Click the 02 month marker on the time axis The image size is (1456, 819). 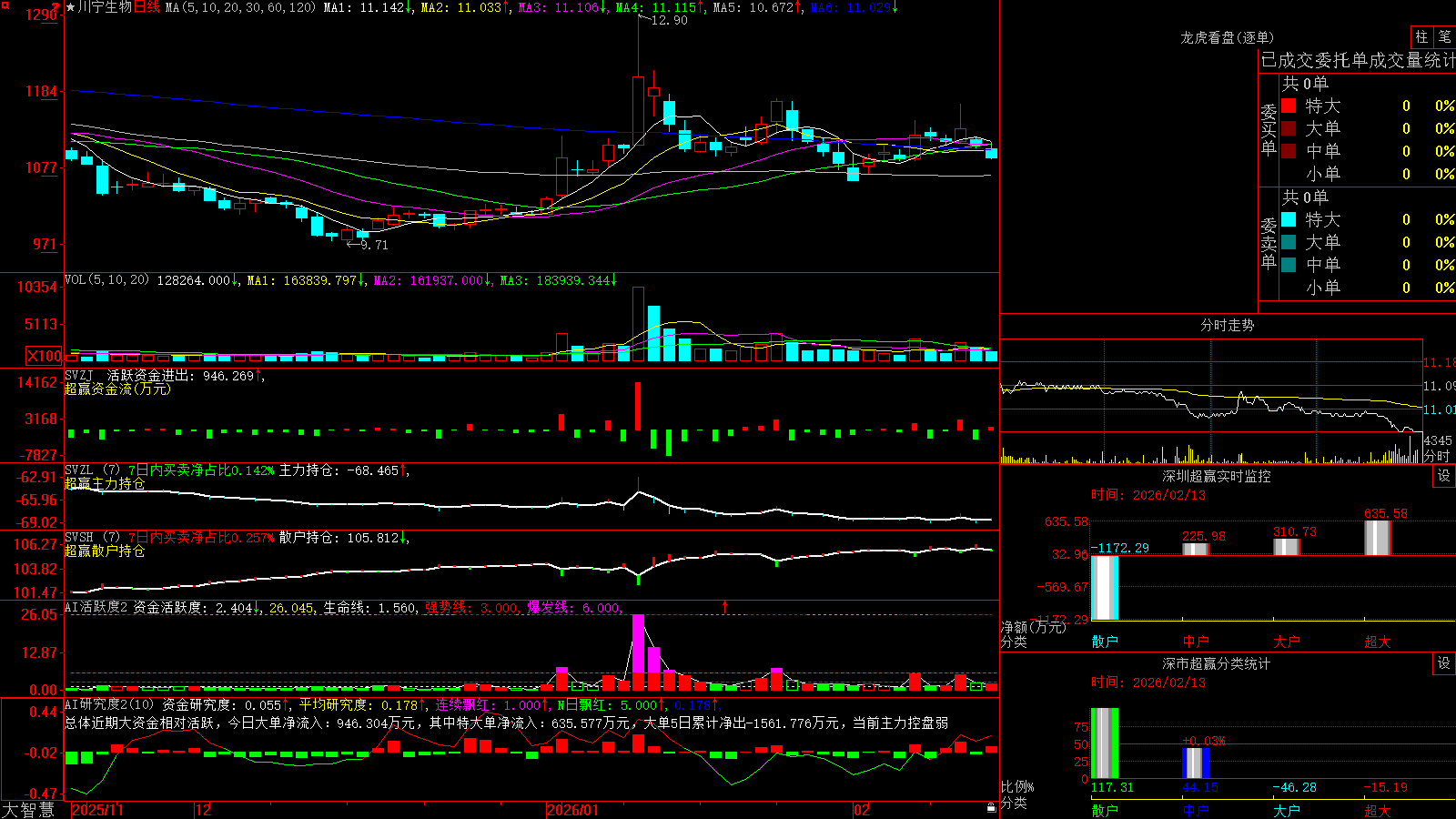coord(862,810)
